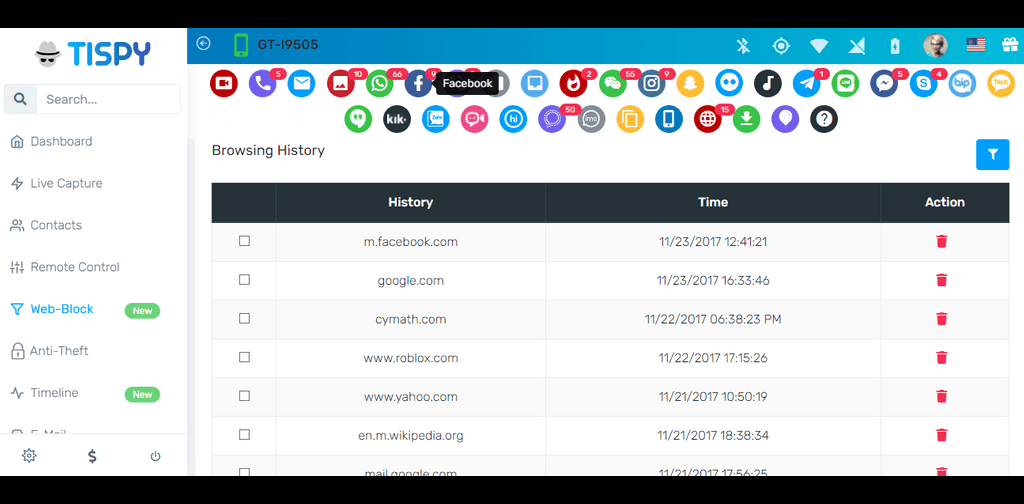1024x504 pixels.
Task: Open the Telegram icon
Action: click(x=807, y=84)
